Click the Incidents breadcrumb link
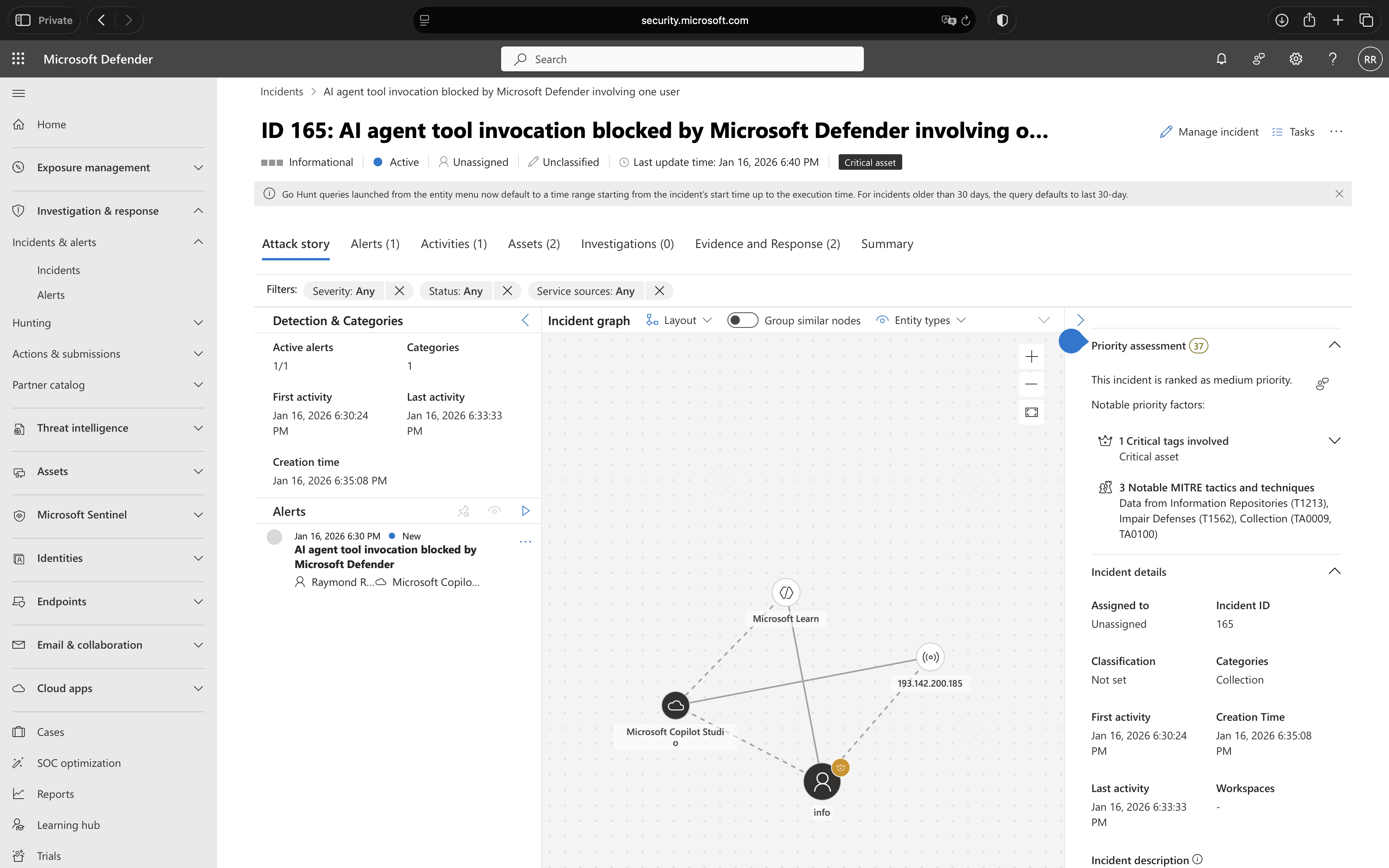The image size is (1389, 868). [x=281, y=92]
